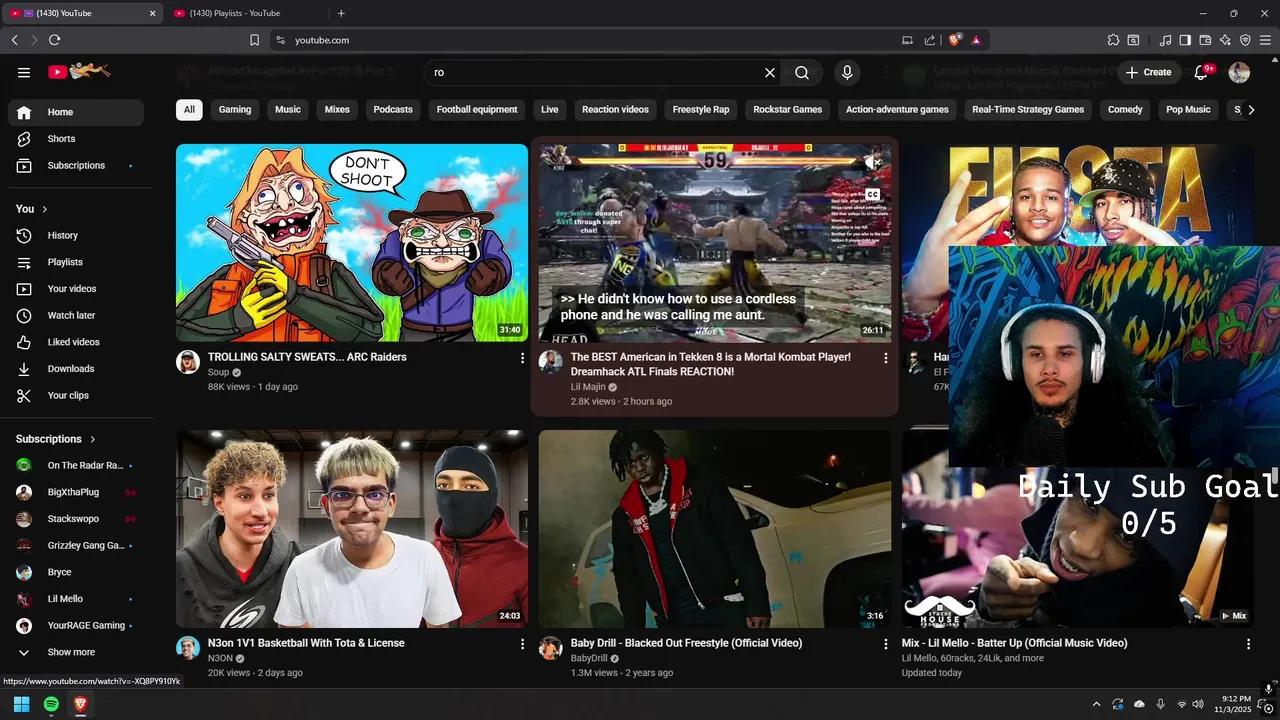Open Brave Rewards triangle icon
Screen dimensions: 1280x720
tap(975, 40)
